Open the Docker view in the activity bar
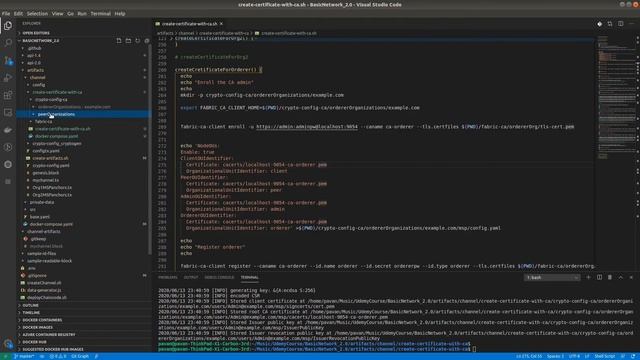This screenshot has width=640, height=360. click(8, 130)
